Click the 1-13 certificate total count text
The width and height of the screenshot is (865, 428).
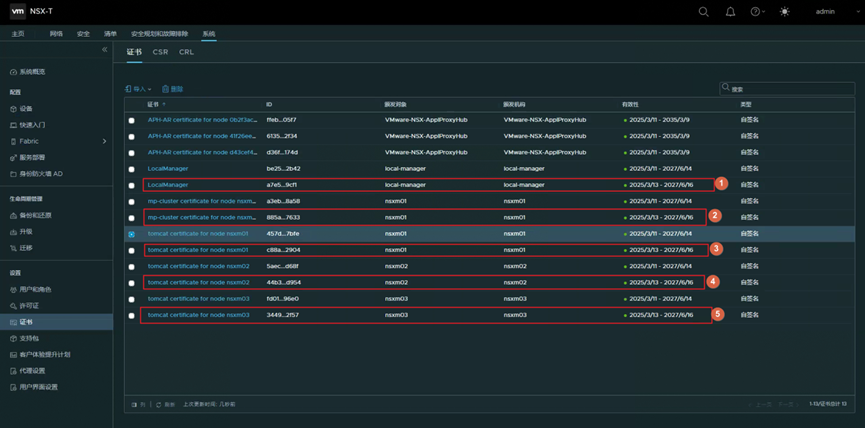(827, 404)
